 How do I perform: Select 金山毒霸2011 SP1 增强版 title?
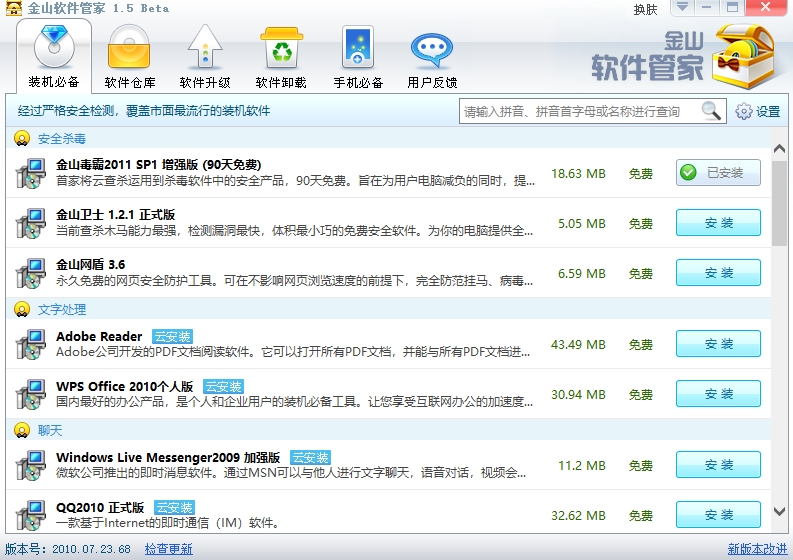coord(158,165)
